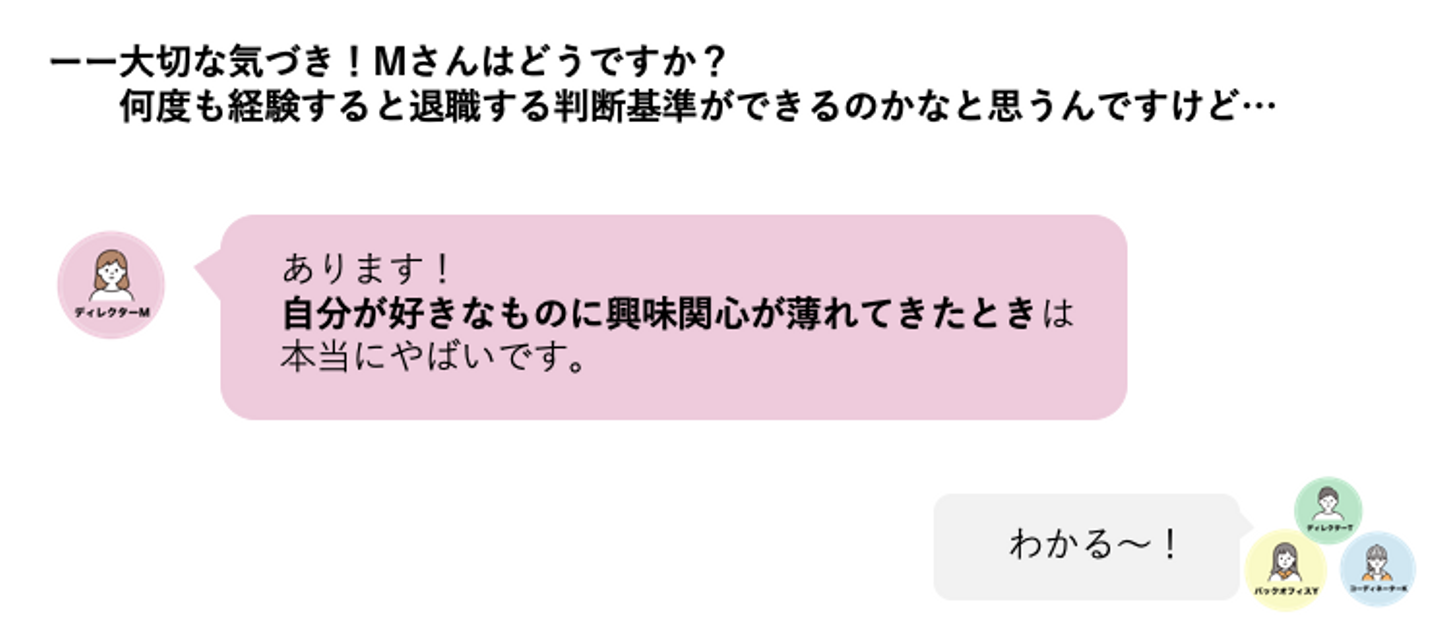Select the 本当にやばいです。 text line
1440x626 pixels.
click(x=432, y=359)
